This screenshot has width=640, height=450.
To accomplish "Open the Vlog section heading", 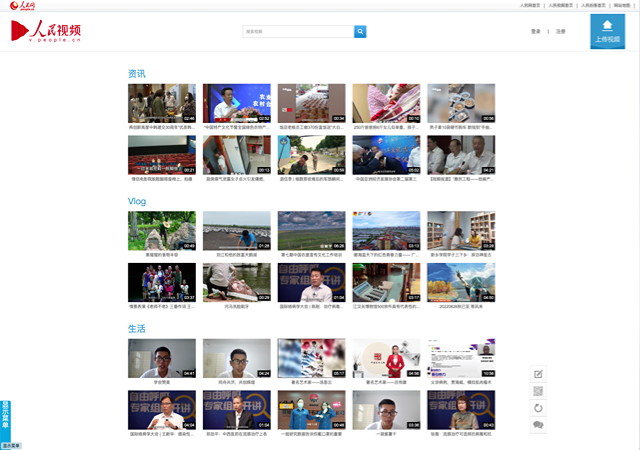I will tap(137, 201).
